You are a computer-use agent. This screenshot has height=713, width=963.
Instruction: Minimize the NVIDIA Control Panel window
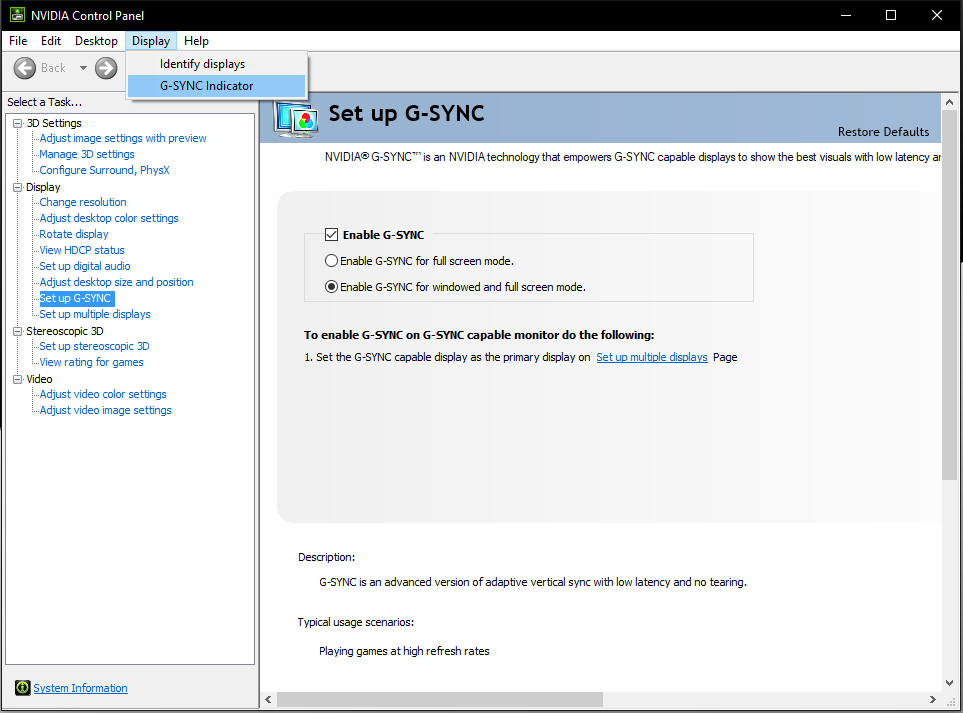click(x=846, y=15)
